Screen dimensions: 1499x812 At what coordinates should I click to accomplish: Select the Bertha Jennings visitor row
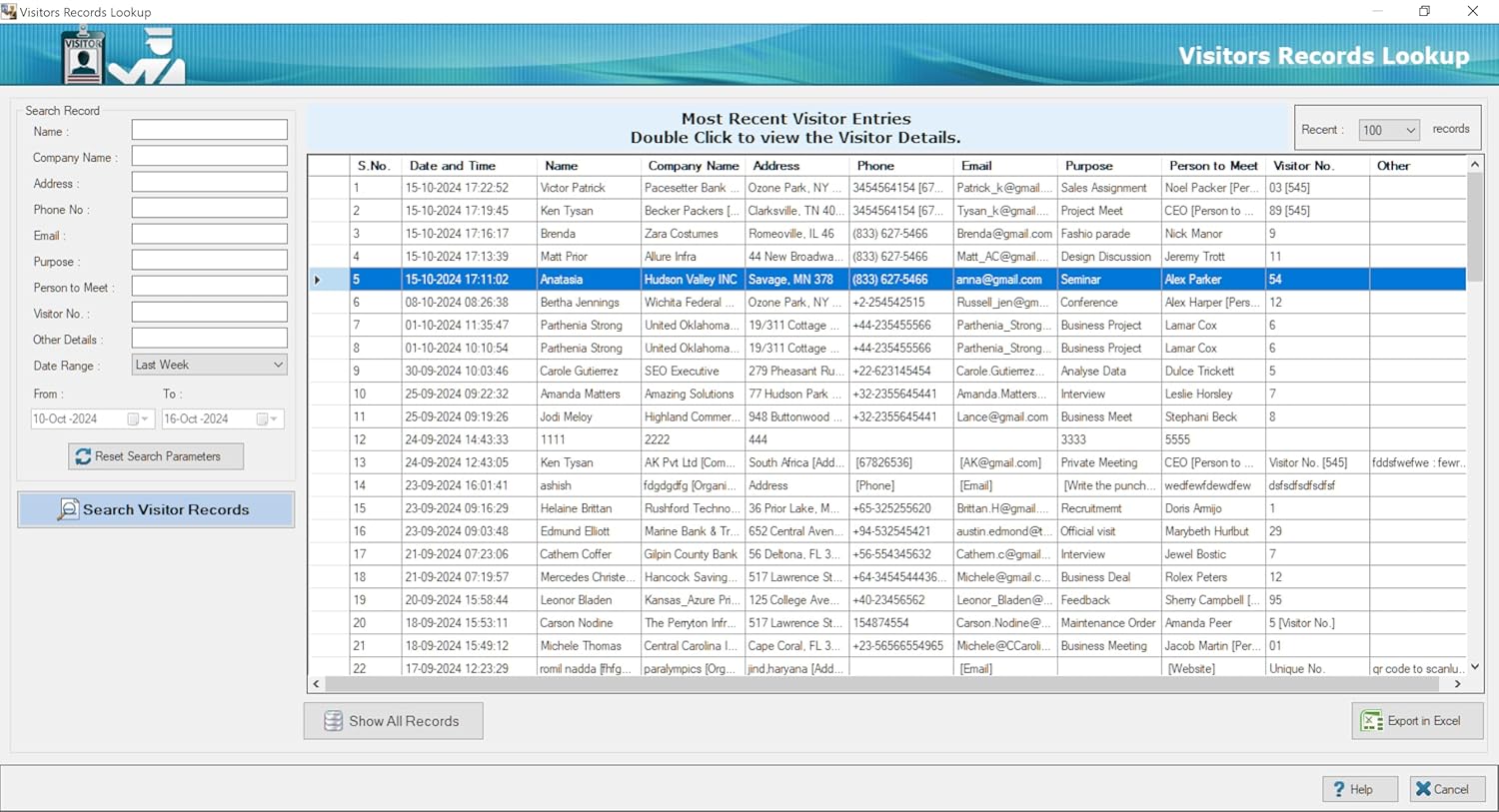coord(580,303)
